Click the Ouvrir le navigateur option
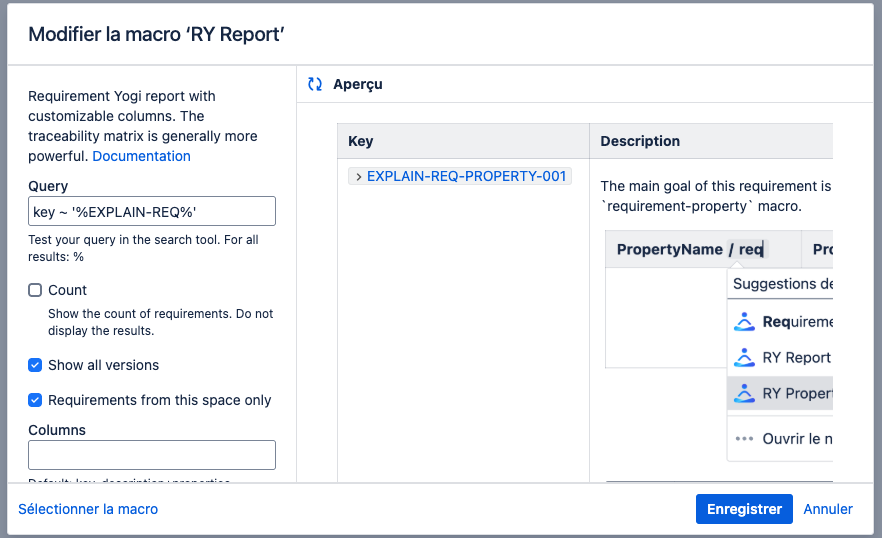882x538 pixels. pyautogui.click(x=796, y=438)
